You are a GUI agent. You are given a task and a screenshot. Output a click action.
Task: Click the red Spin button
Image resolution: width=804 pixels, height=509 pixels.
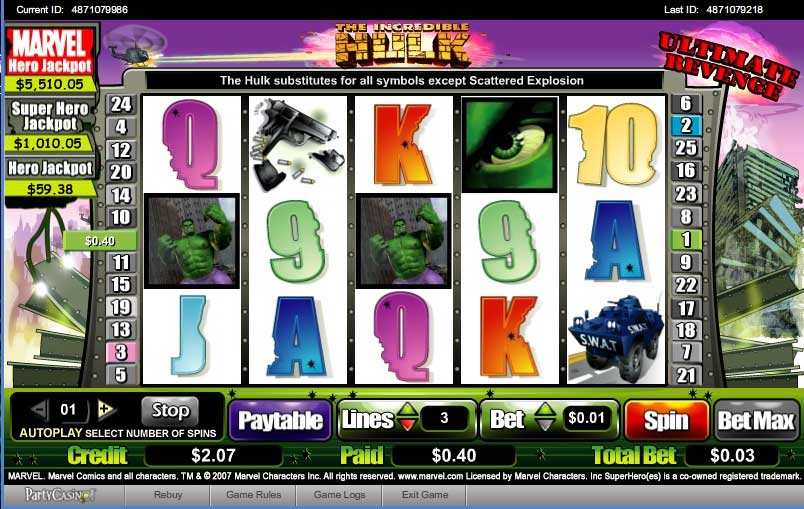click(666, 420)
